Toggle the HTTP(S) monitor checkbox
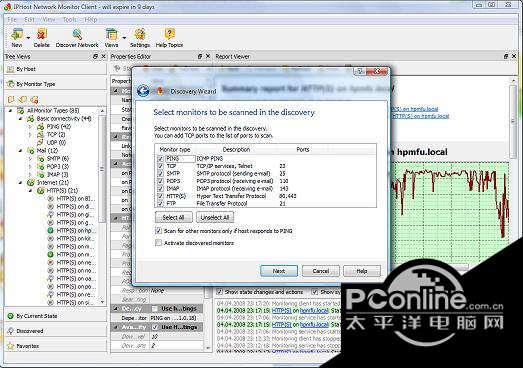523x368 pixels. [160, 196]
